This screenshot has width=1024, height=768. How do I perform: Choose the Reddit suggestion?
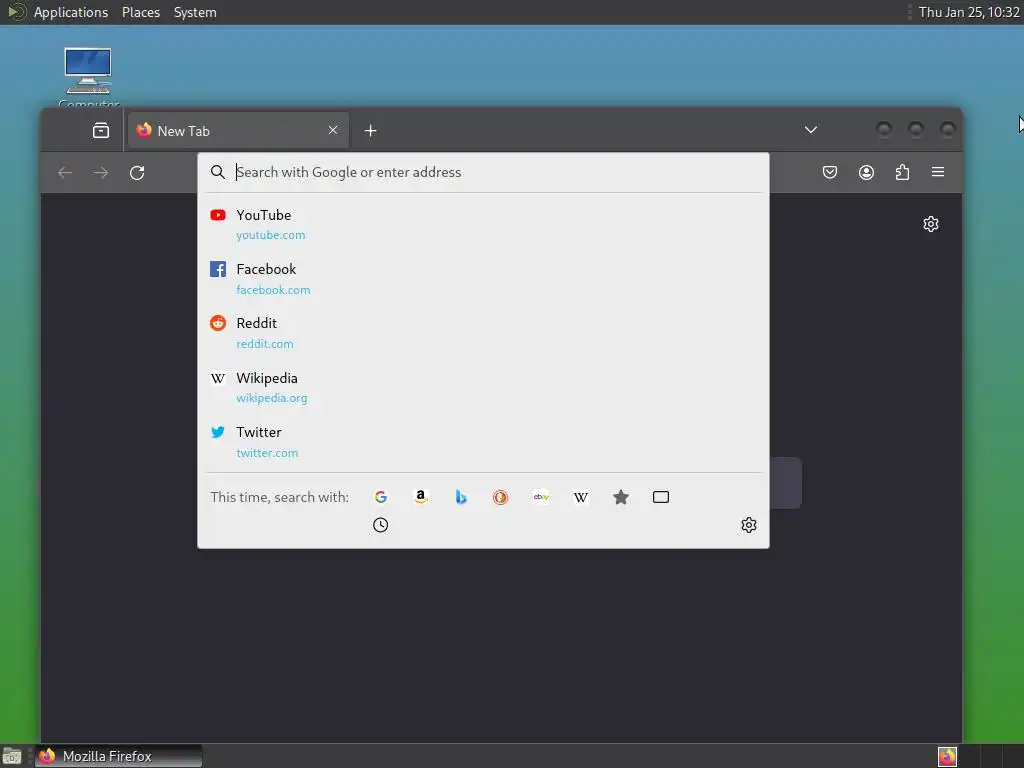(483, 333)
